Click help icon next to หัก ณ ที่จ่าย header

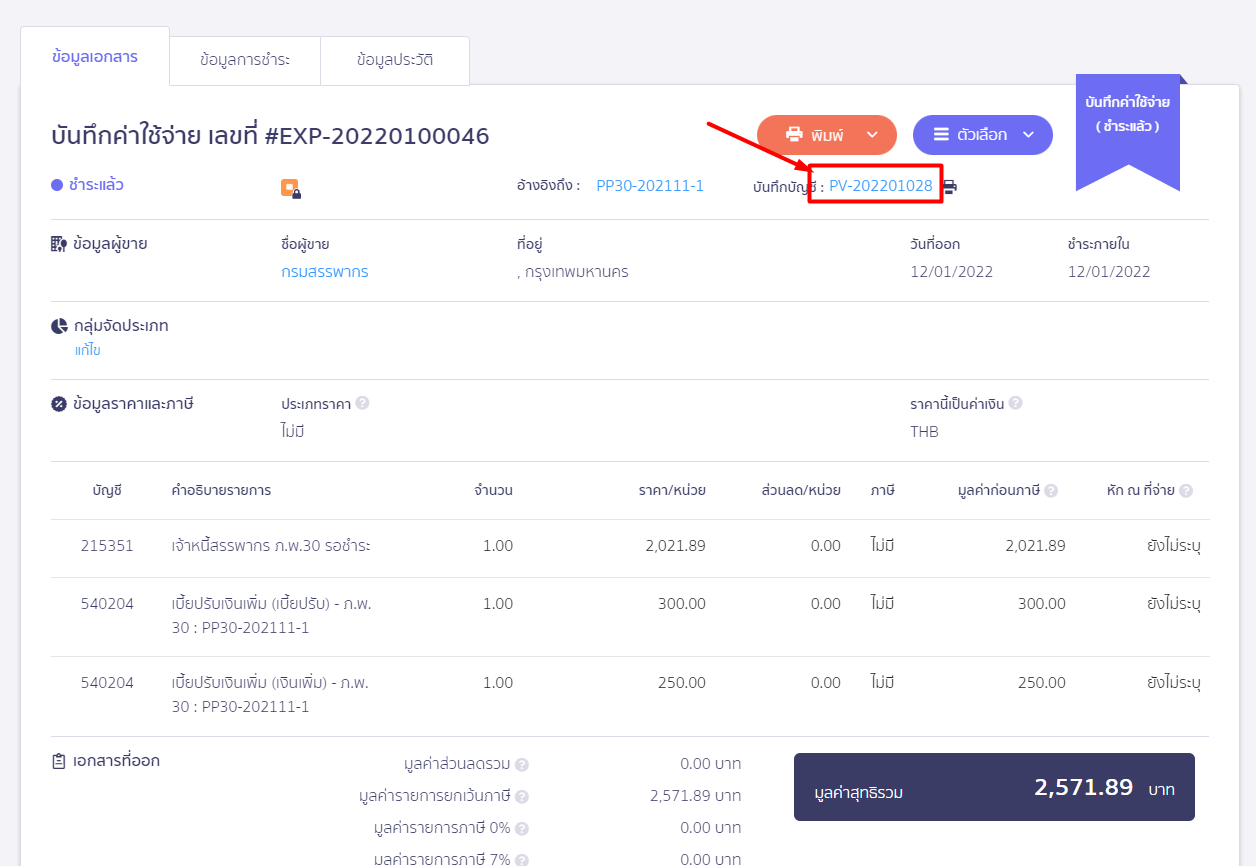(1186, 491)
